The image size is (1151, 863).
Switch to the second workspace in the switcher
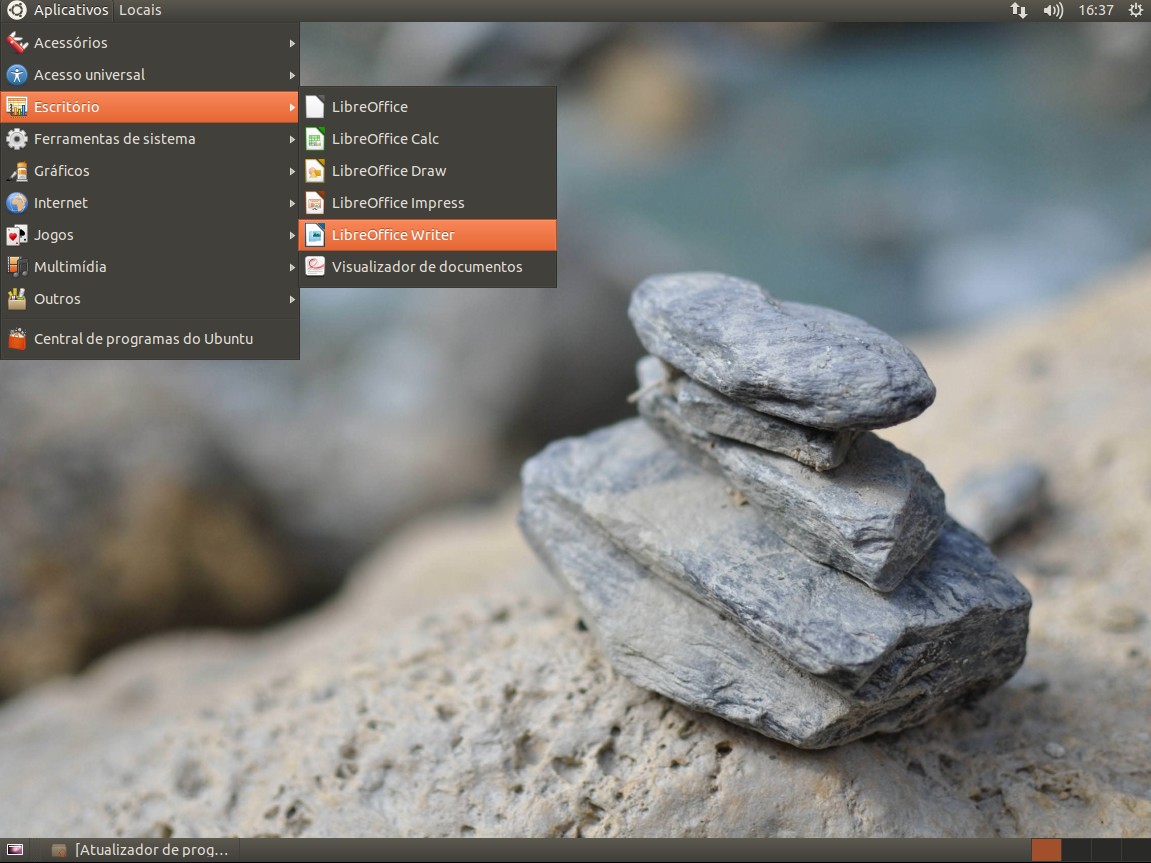1076,850
